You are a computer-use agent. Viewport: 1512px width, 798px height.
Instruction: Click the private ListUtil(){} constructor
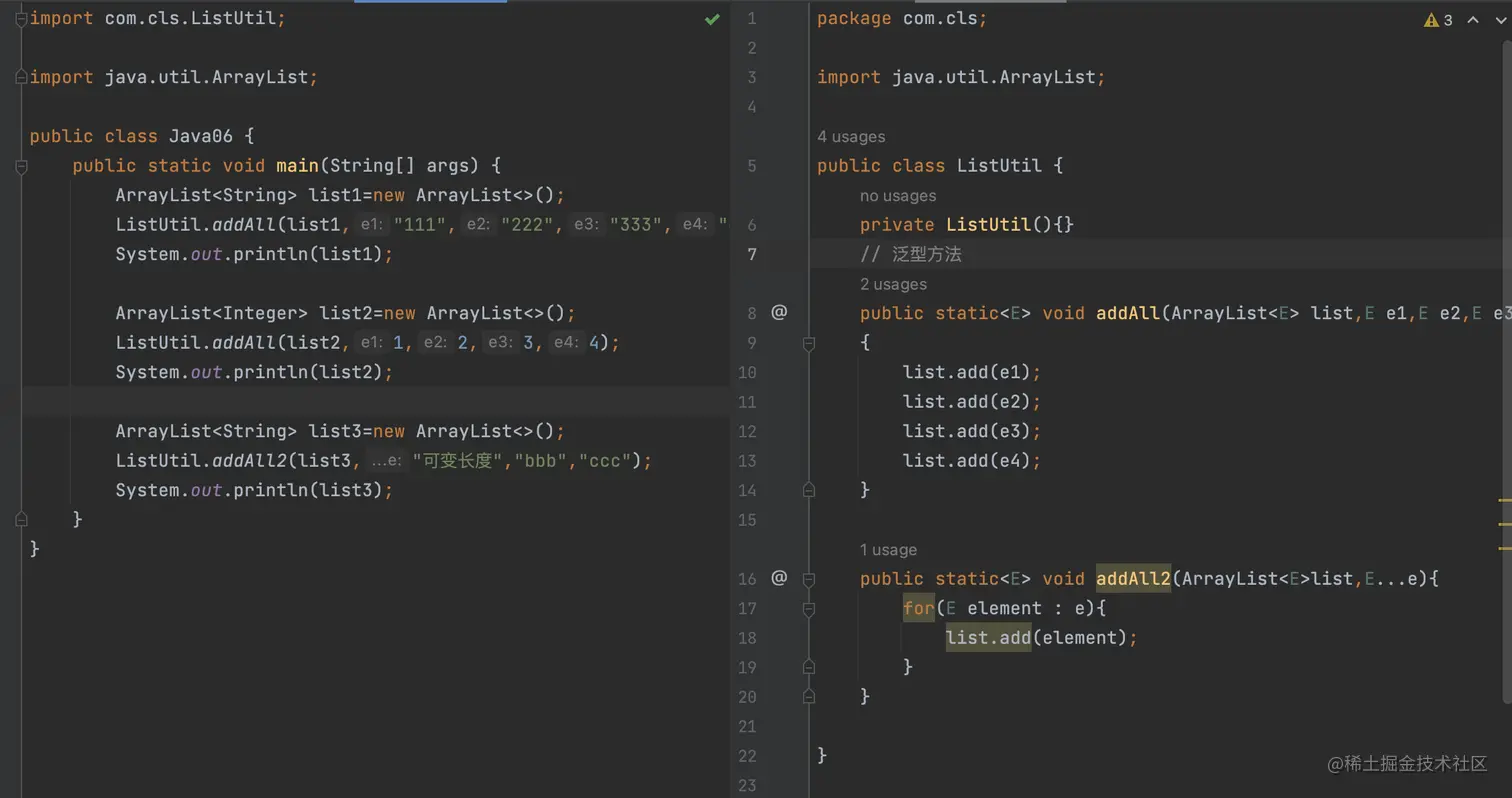click(967, 225)
